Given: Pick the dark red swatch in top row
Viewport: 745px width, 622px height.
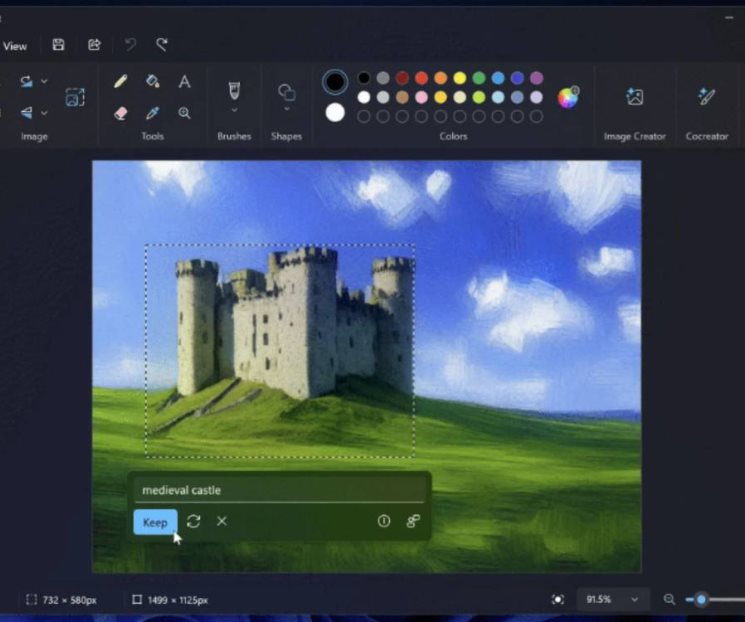Looking at the screenshot, I should click(x=402, y=78).
